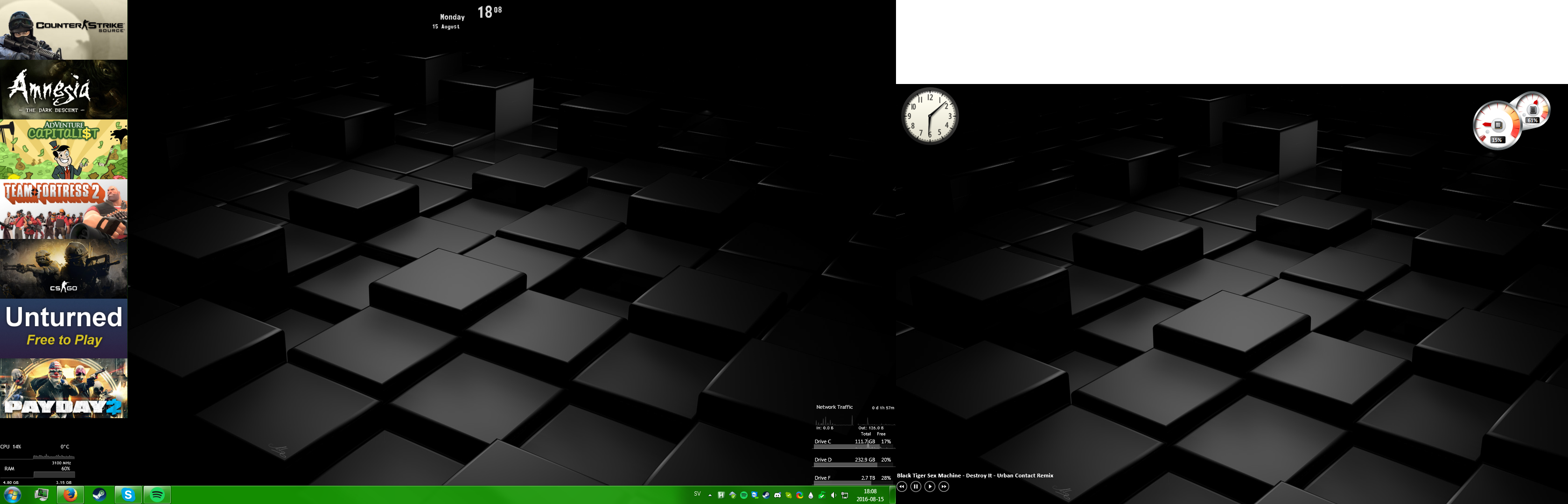Click the taskbar clock showing 18:08

(x=870, y=495)
